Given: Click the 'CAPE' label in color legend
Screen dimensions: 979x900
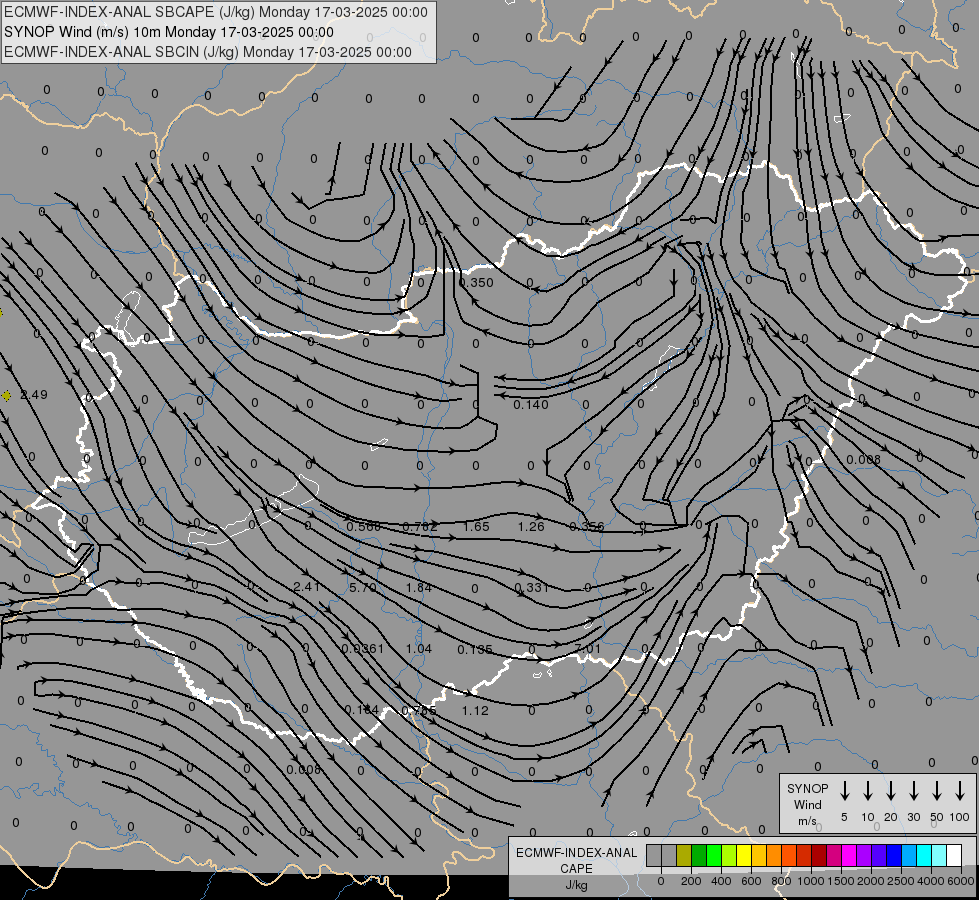Looking at the screenshot, I should click(x=576, y=869).
